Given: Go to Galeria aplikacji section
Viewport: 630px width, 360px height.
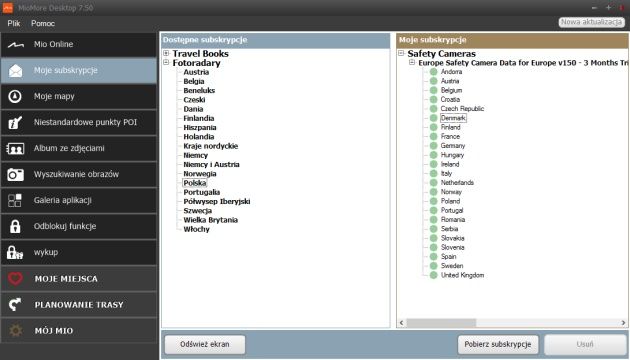Looking at the screenshot, I should pos(79,200).
